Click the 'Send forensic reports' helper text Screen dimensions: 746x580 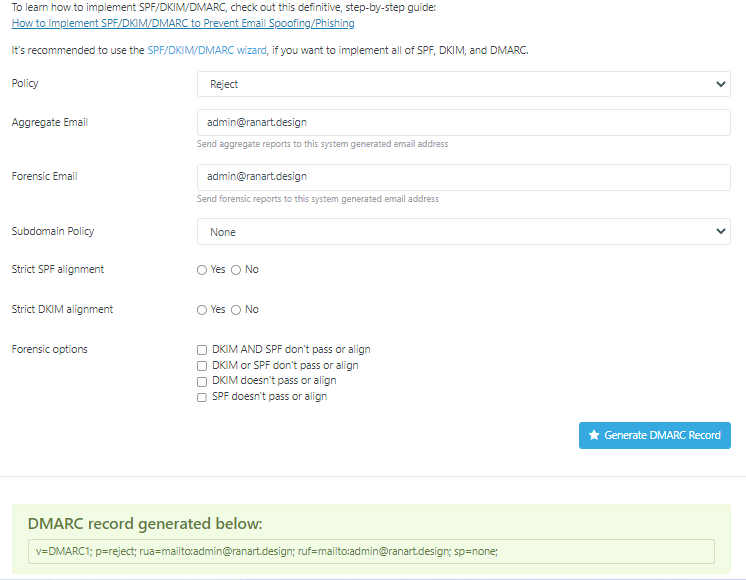click(x=318, y=199)
